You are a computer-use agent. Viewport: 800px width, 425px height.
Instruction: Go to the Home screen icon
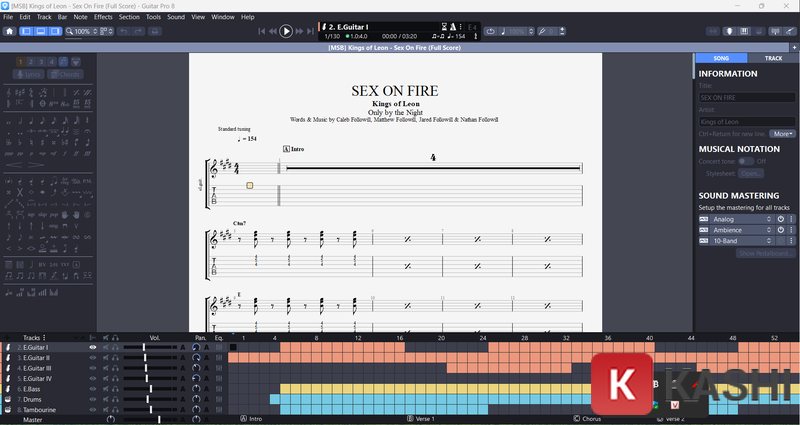click(9, 31)
